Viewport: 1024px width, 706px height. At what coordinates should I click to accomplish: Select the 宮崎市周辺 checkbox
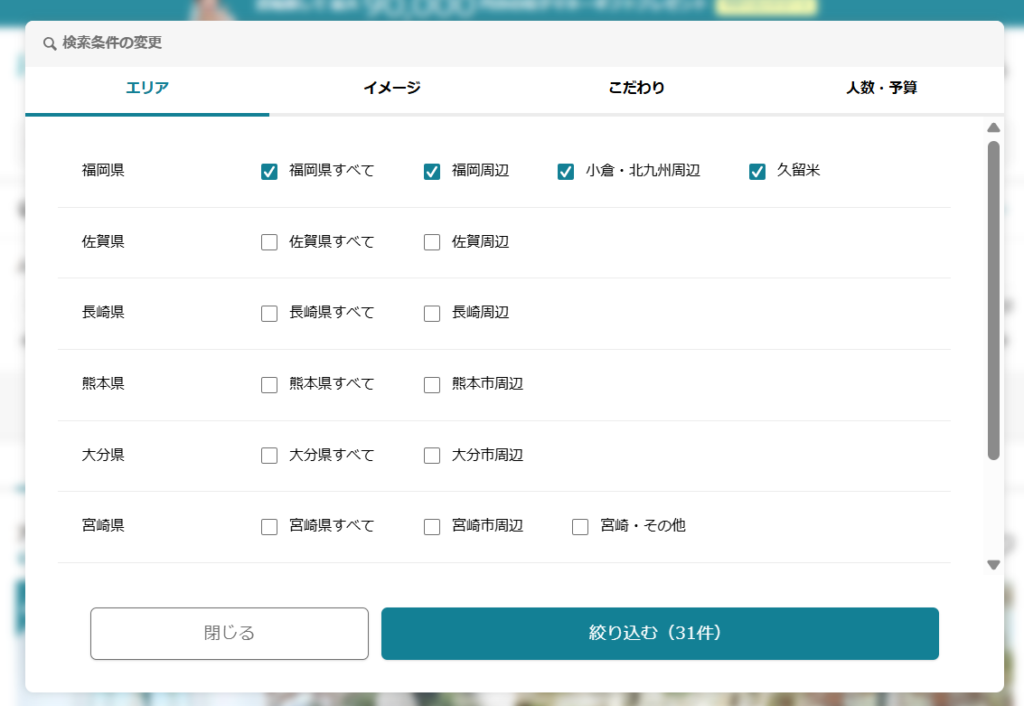(432, 526)
